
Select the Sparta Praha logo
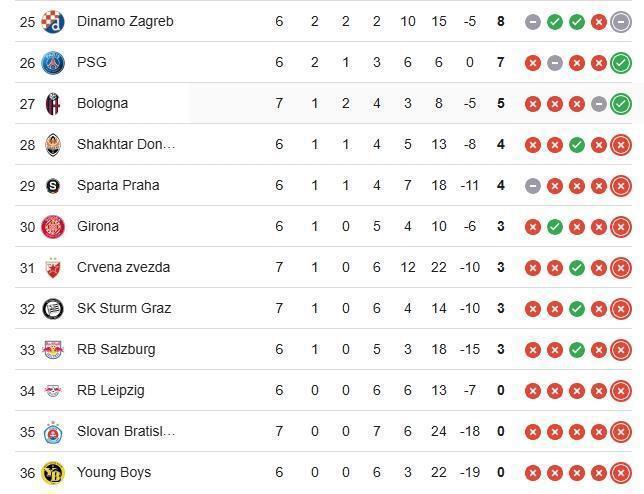point(53,186)
